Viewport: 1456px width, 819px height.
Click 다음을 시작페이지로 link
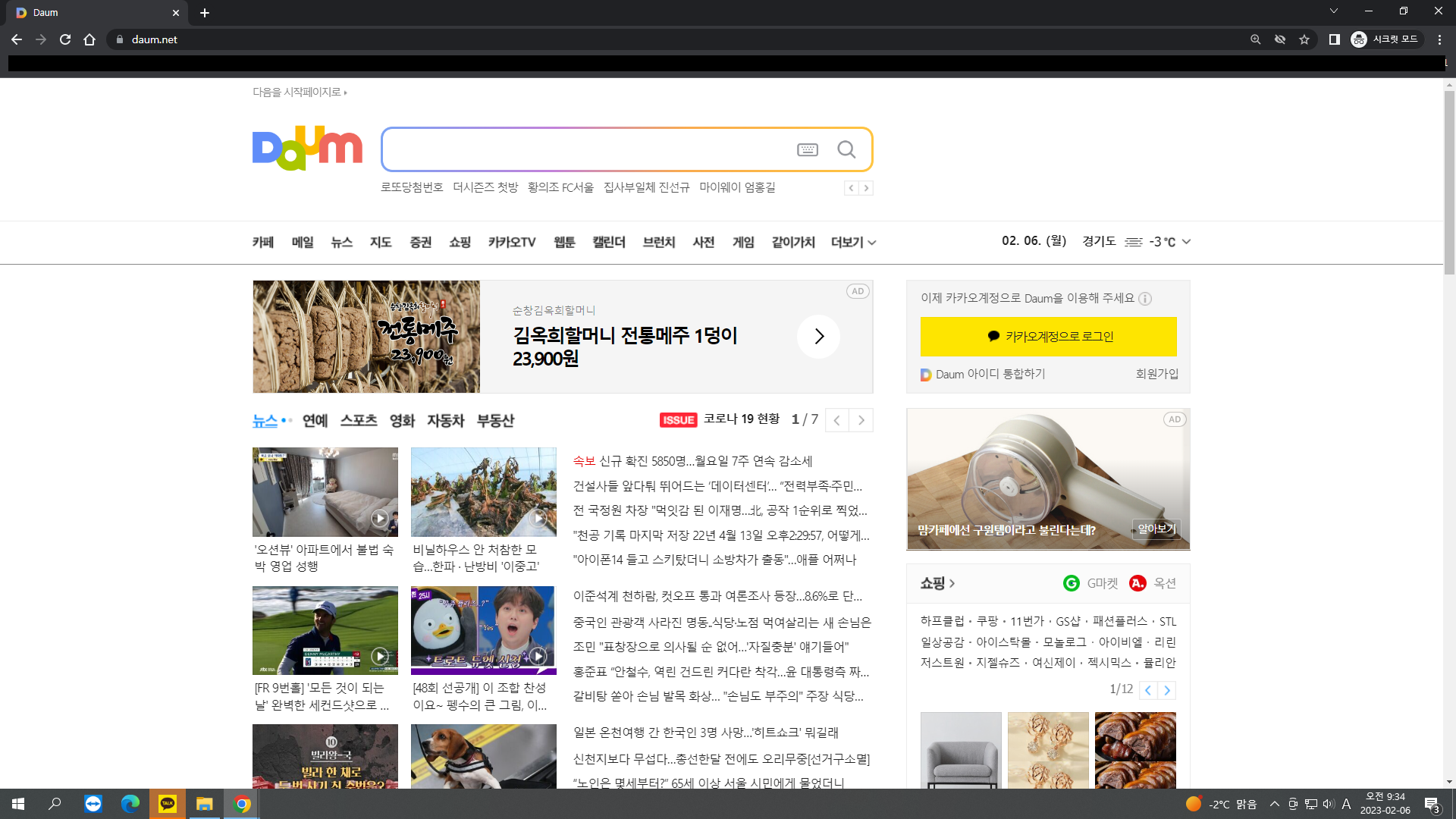(300, 93)
